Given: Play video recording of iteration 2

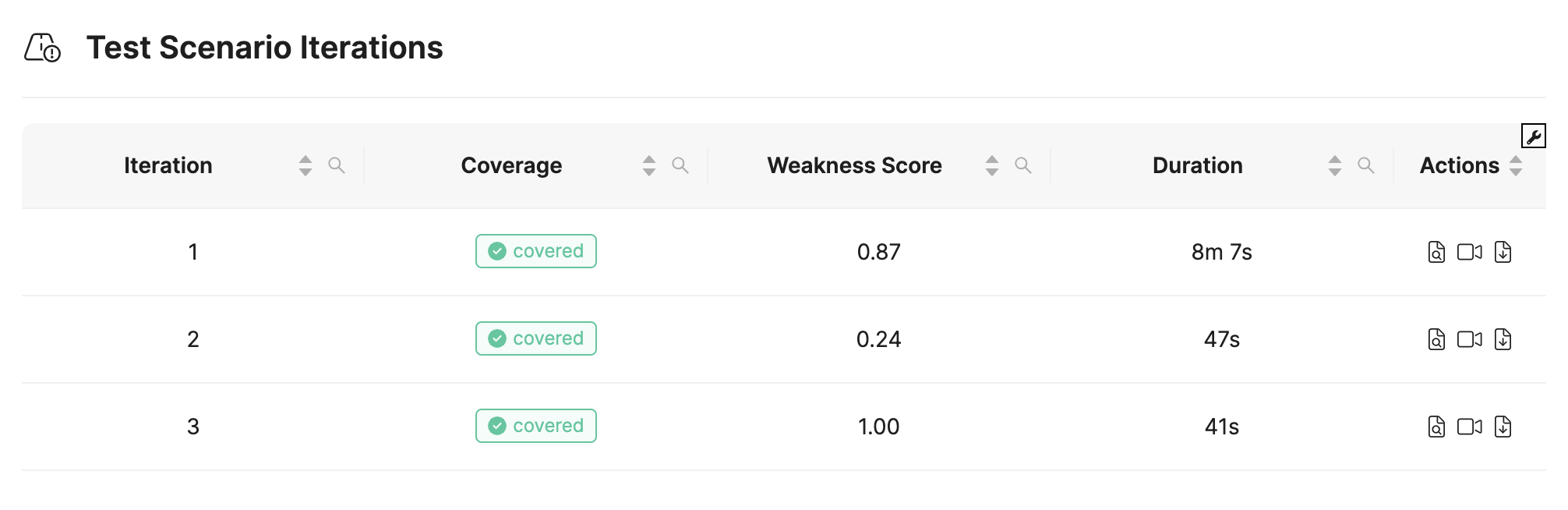Looking at the screenshot, I should pos(1470,339).
